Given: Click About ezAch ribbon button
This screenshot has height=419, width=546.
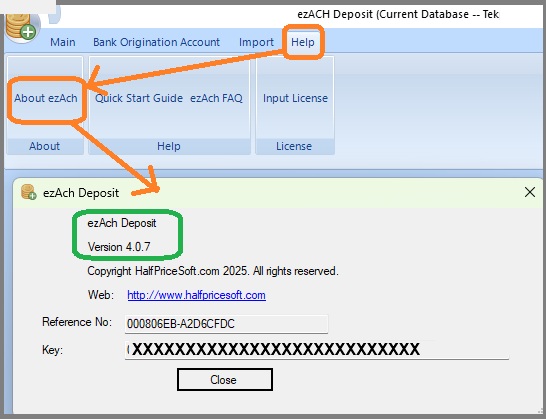Looking at the screenshot, I should pos(46,98).
